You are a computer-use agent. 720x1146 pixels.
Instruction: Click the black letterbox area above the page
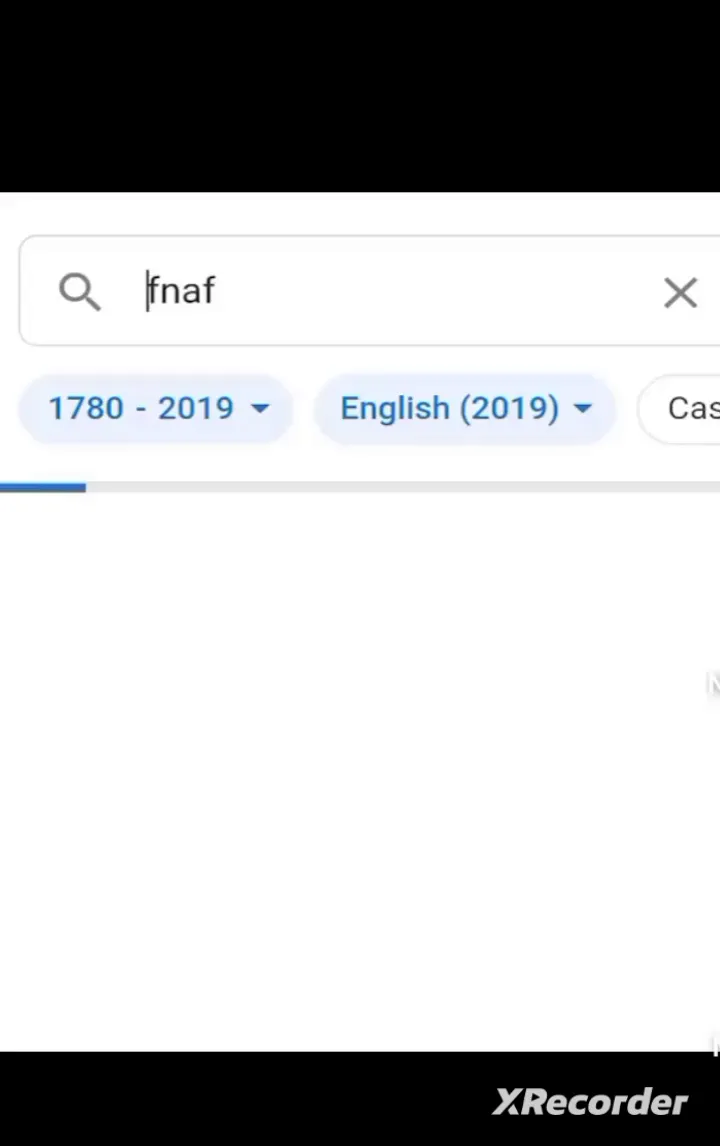[360, 95]
